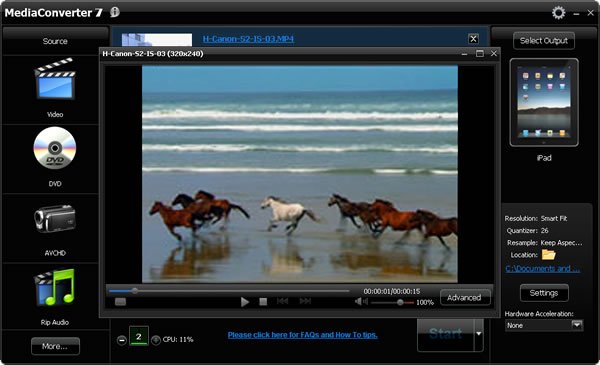Screen dimensions: 600x365
Task: Click the Resample: Keep Aspec... setting
Action: (545, 243)
